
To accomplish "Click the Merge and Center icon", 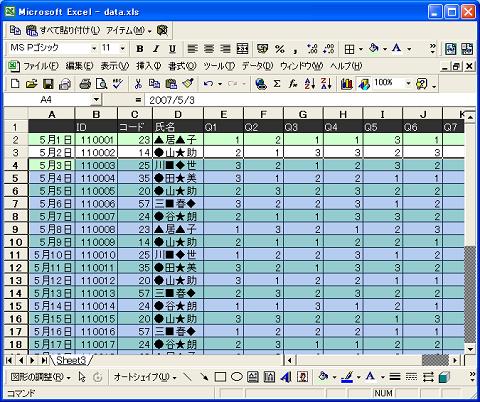I will point(242,49).
